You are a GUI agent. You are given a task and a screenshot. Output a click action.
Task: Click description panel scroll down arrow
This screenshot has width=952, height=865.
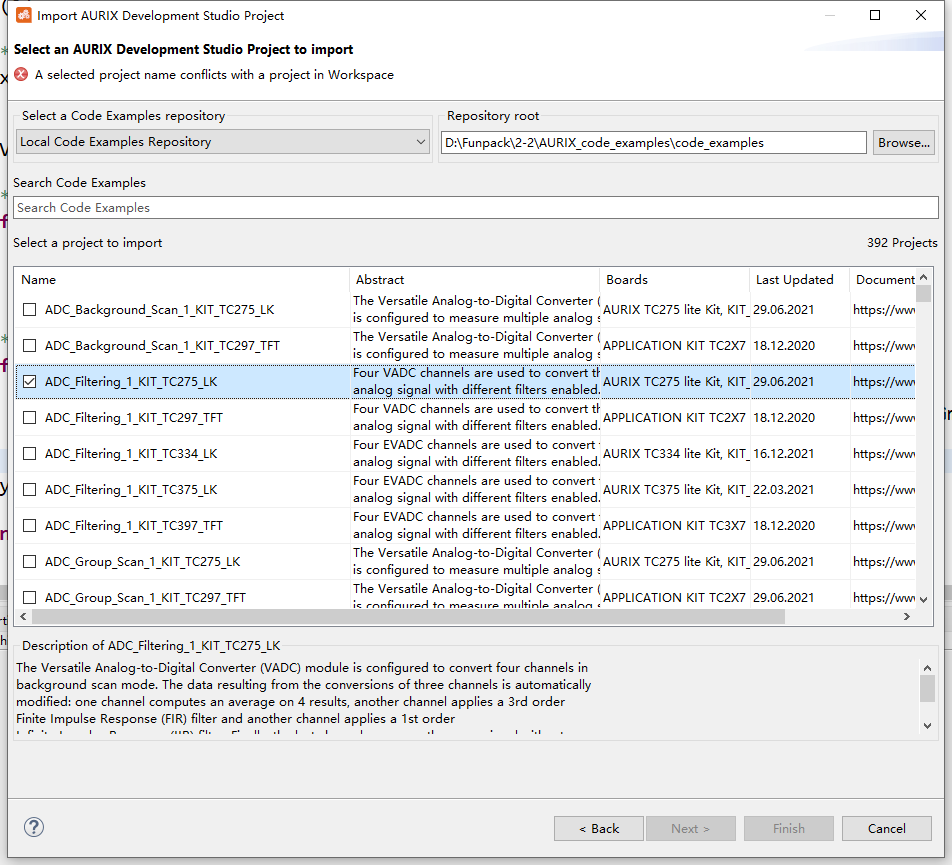[x=927, y=725]
